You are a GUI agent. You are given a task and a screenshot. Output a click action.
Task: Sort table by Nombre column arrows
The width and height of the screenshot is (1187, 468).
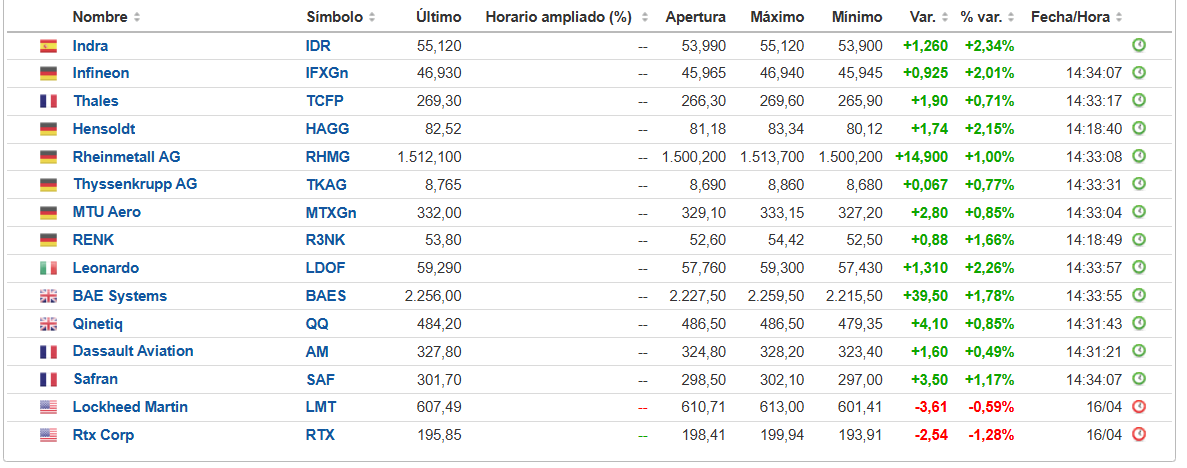[136, 17]
